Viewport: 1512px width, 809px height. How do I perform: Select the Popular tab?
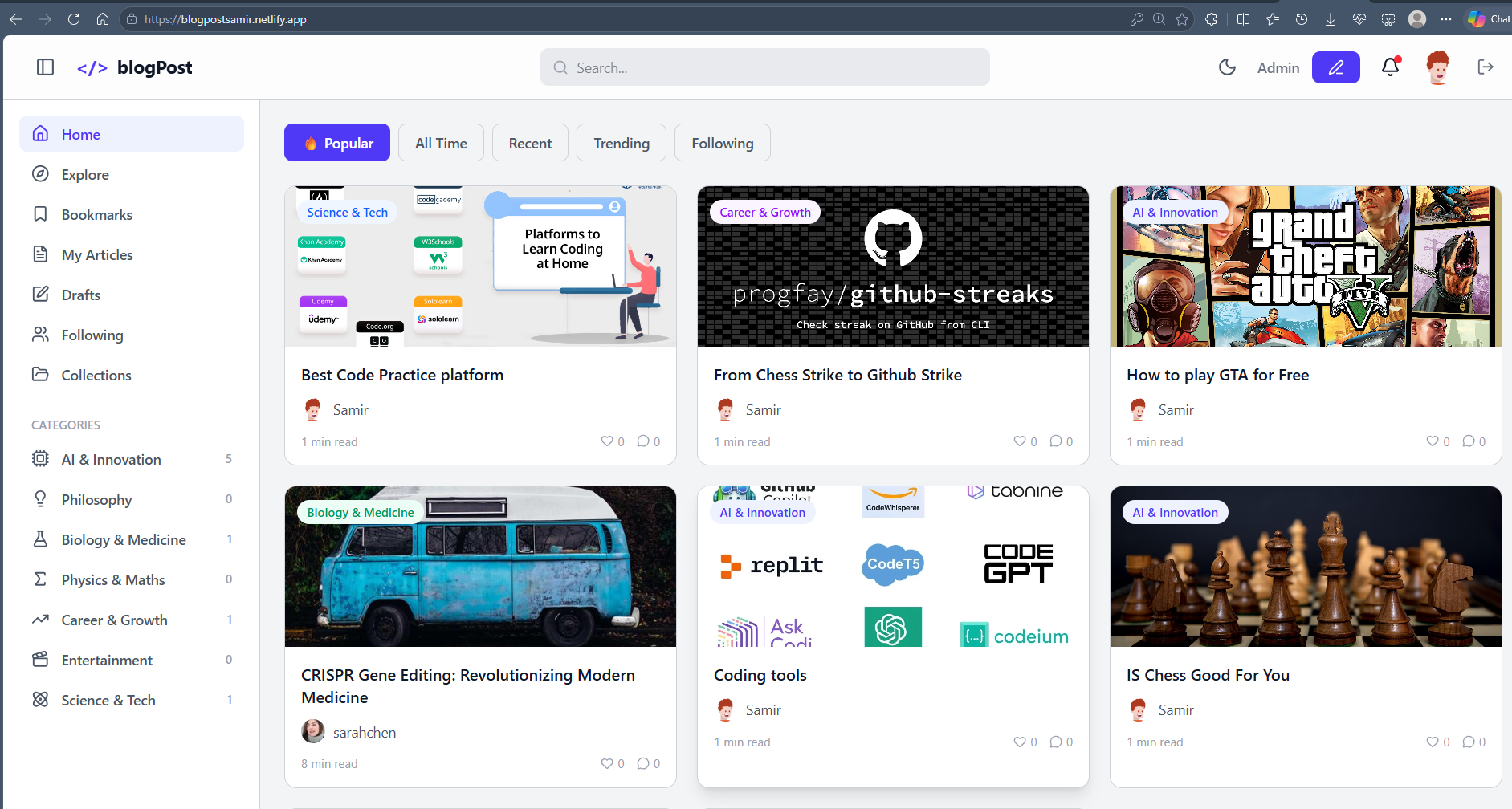(x=337, y=143)
